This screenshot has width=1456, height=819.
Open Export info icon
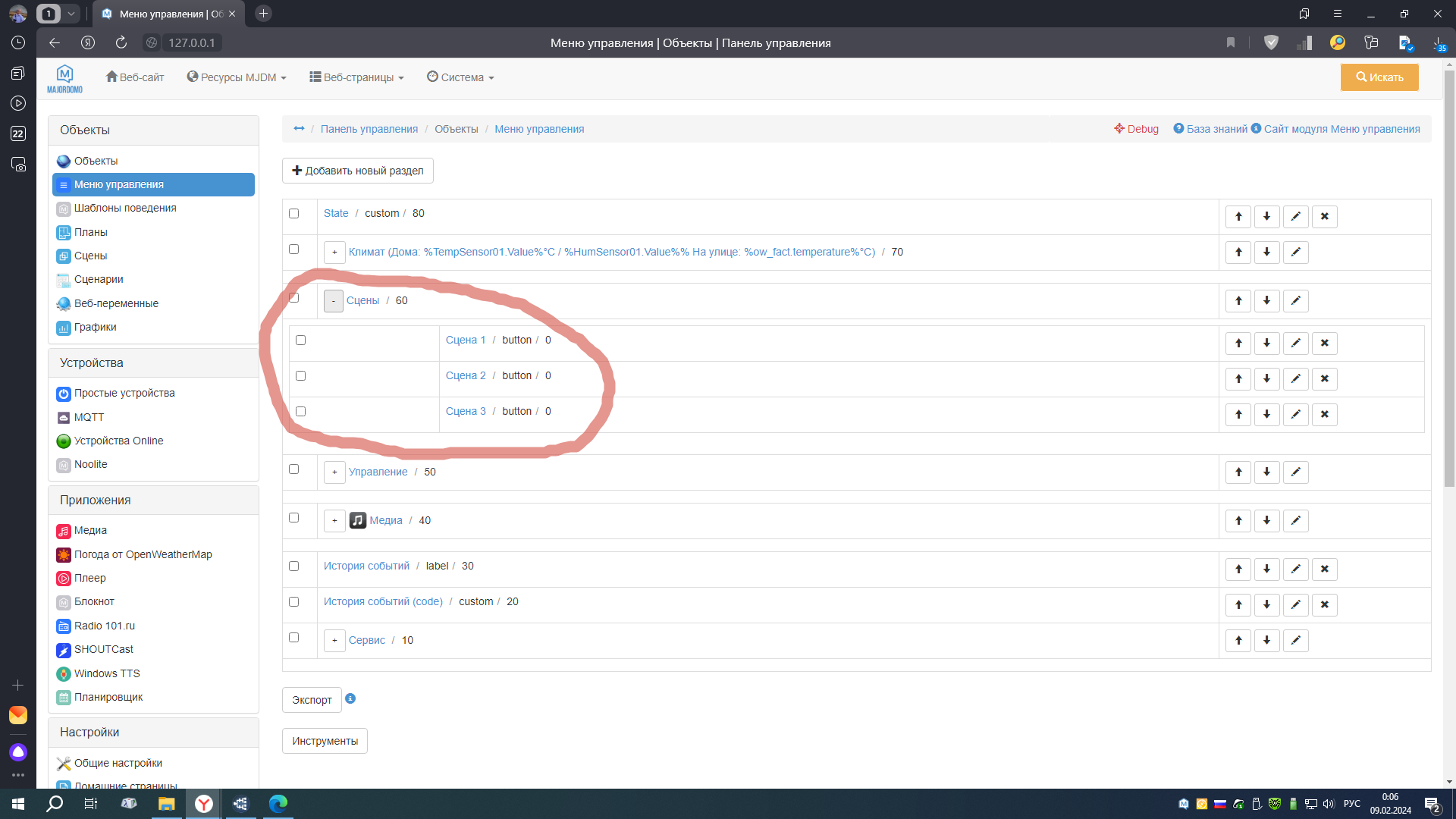tap(350, 698)
